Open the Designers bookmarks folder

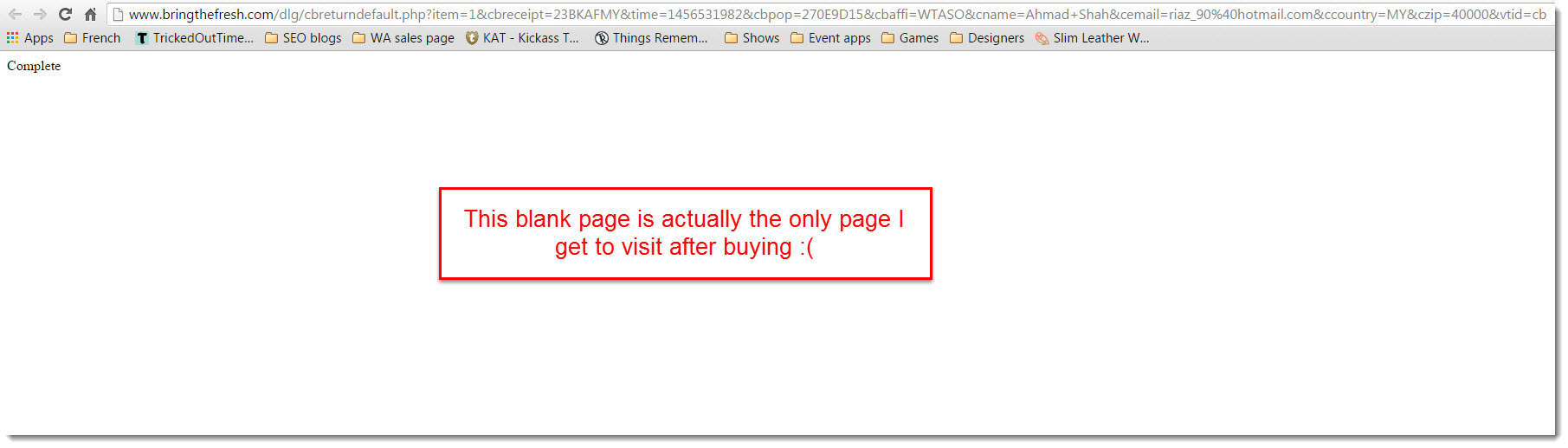point(987,38)
